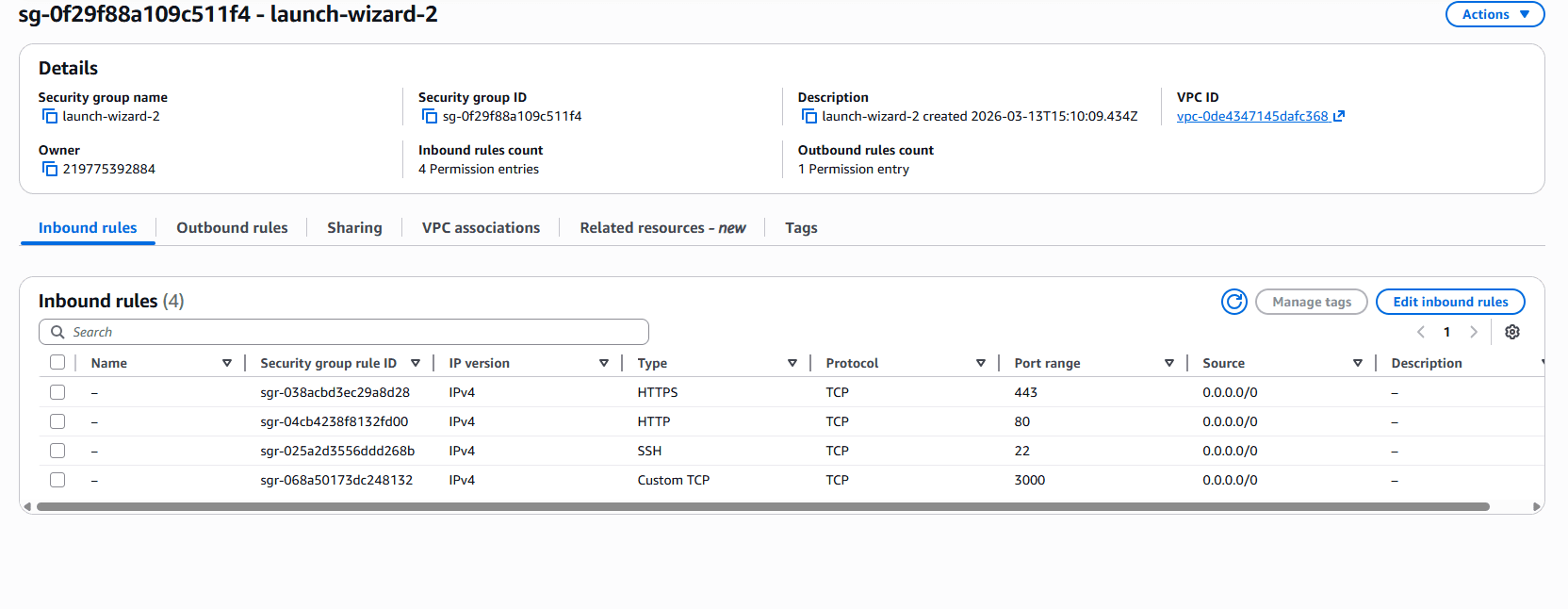Select the HTTP rule checkbox
This screenshot has height=609, width=1568.
[57, 421]
